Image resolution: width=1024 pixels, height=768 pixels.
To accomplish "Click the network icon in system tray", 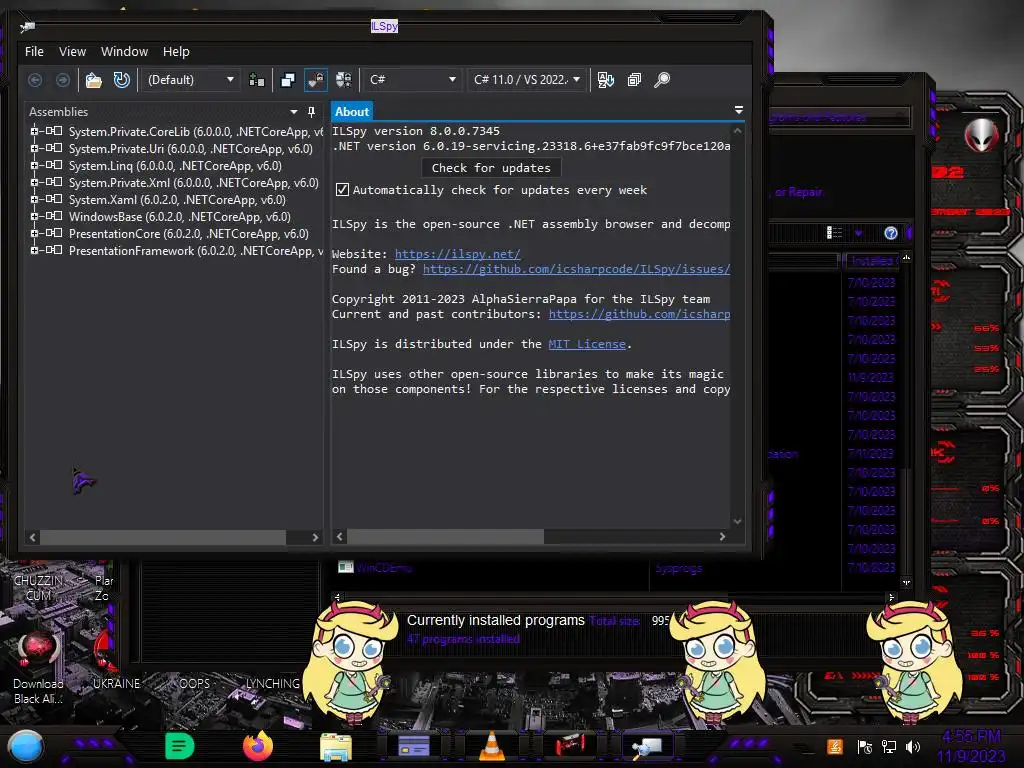I will tap(889, 747).
